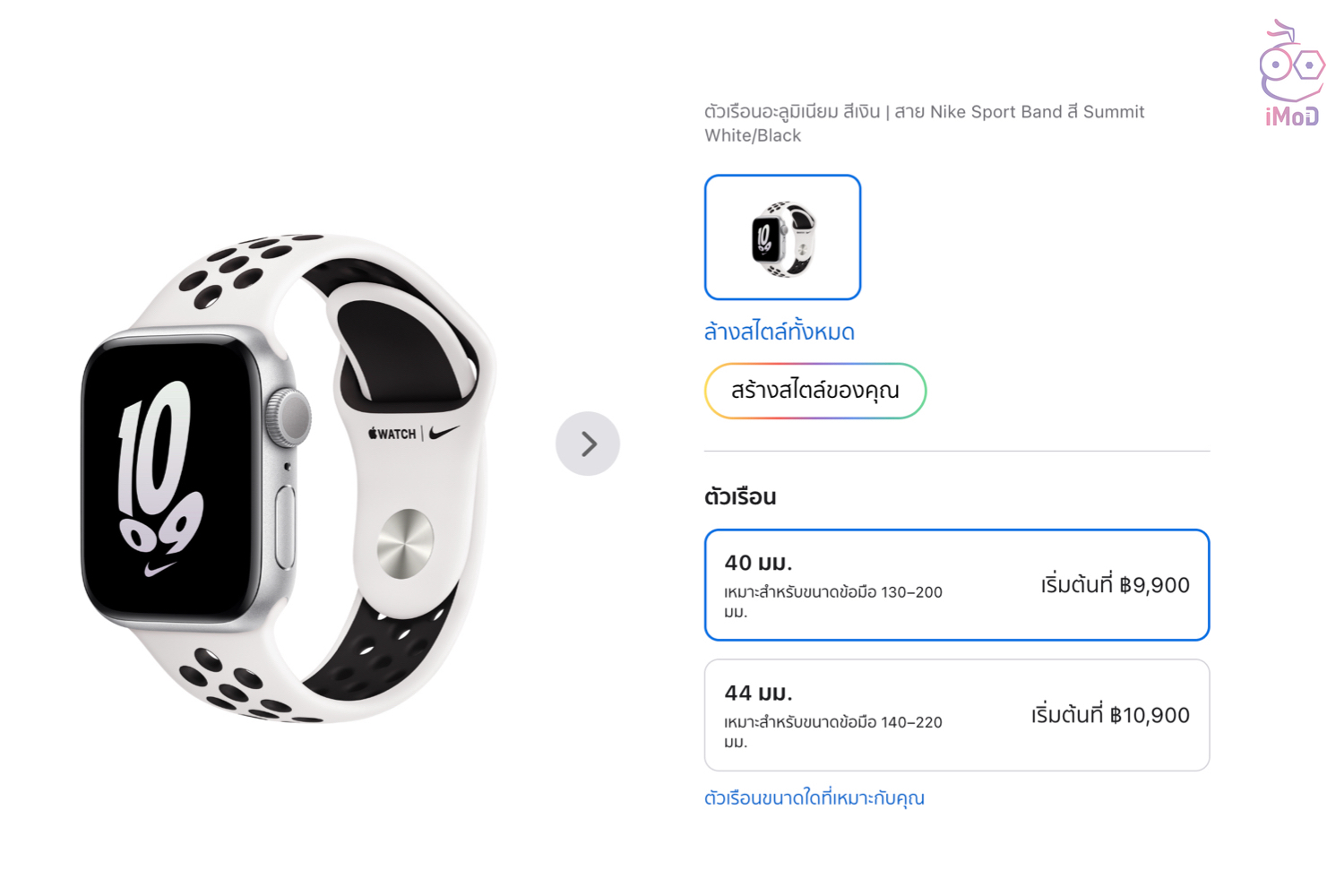
Task: Select the 40 มม. case size
Action: [x=956, y=584]
